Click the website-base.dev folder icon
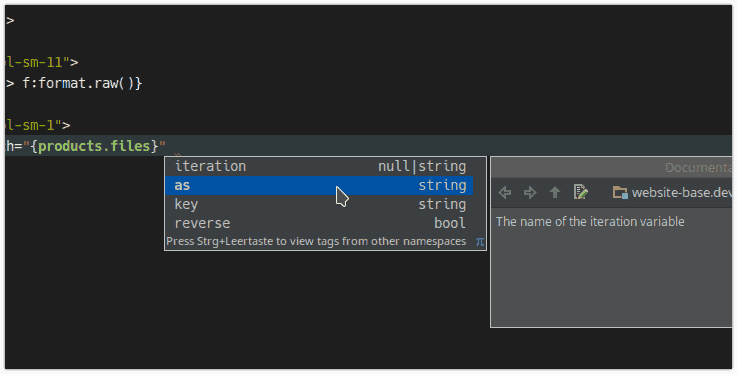Image resolution: width=737 pixels, height=374 pixels. [620, 193]
